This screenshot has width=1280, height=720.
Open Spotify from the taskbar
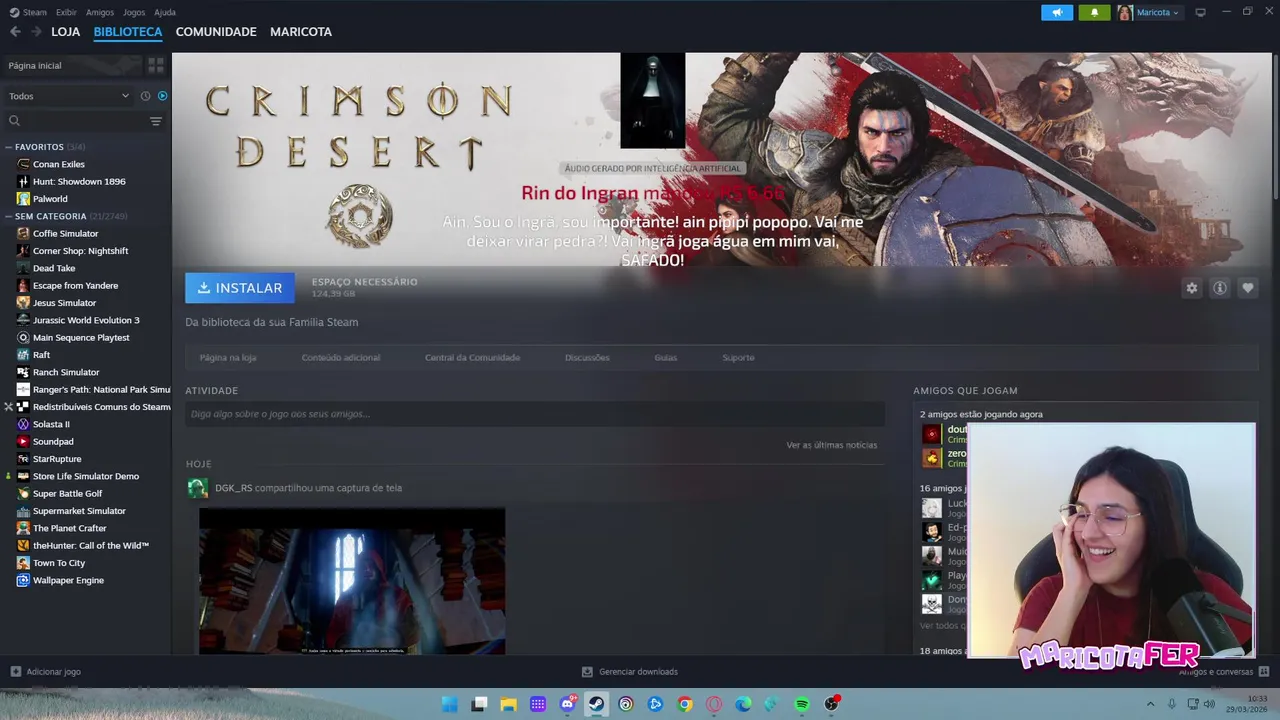[x=802, y=704]
